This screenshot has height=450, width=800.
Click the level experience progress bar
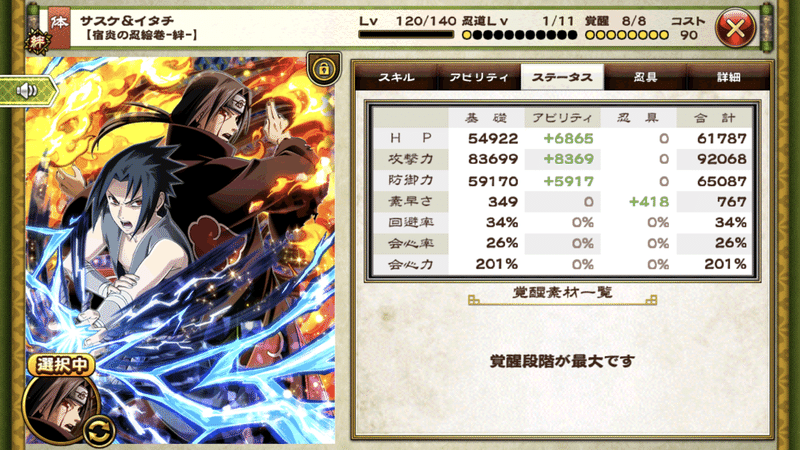(x=406, y=35)
